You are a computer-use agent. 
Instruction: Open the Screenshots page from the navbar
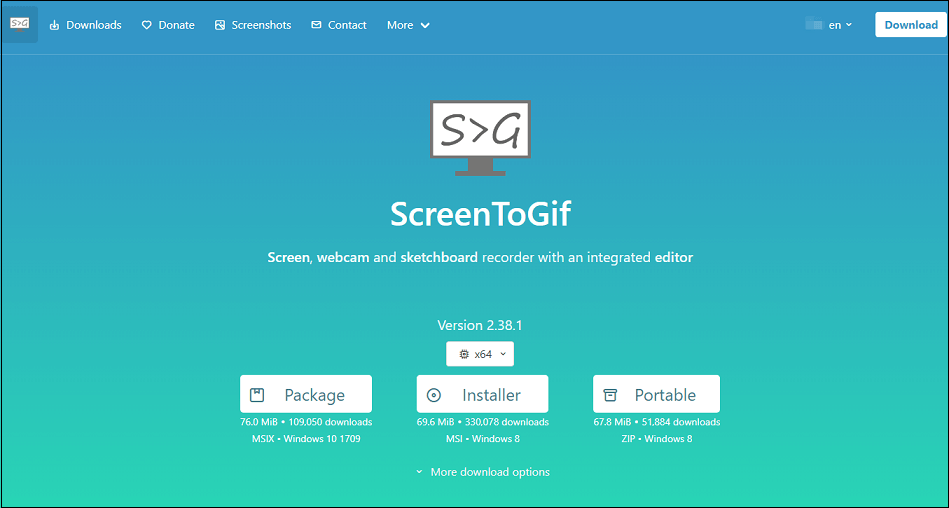[x=261, y=25]
